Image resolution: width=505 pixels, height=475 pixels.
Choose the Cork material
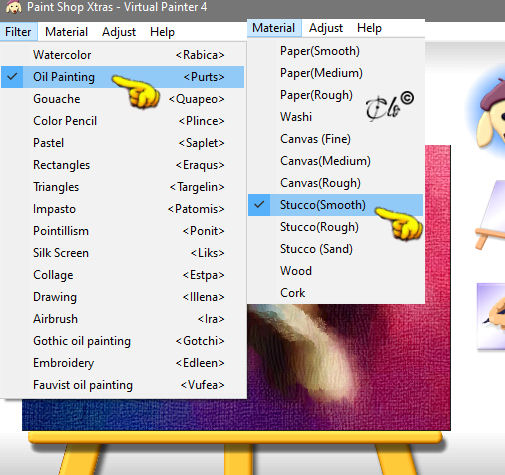click(335, 293)
